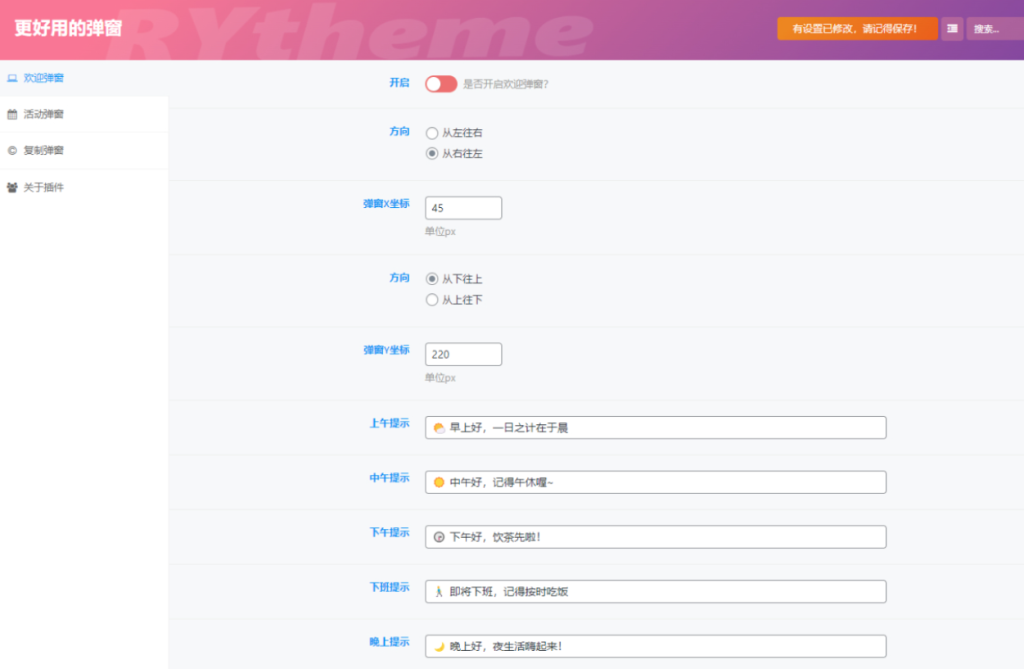Select the 从右往左 radio option
The width and height of the screenshot is (1024, 669).
(432, 154)
